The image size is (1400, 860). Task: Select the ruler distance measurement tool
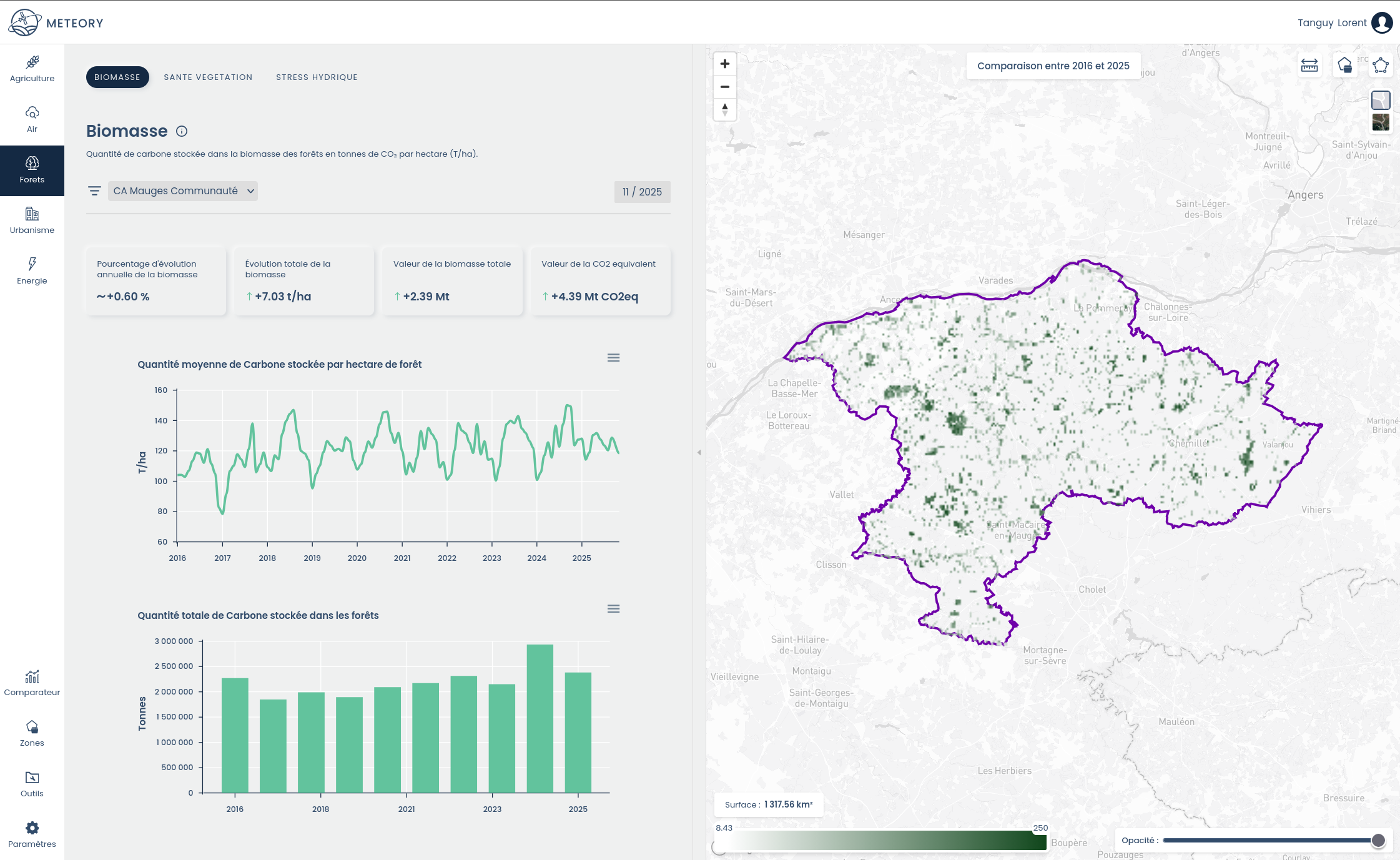(x=1309, y=66)
